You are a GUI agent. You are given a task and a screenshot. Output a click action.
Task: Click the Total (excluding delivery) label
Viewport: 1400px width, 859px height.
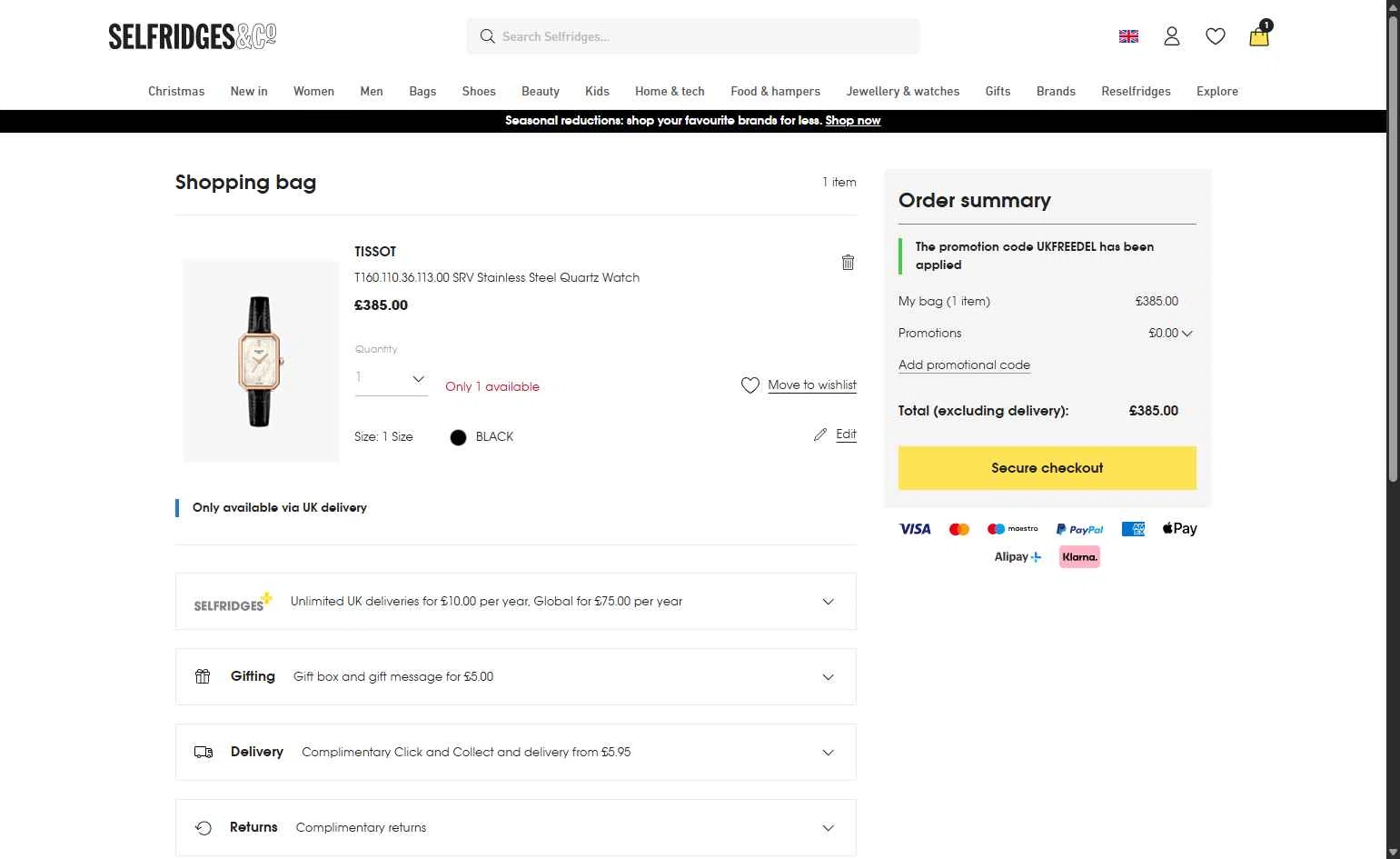tap(983, 411)
